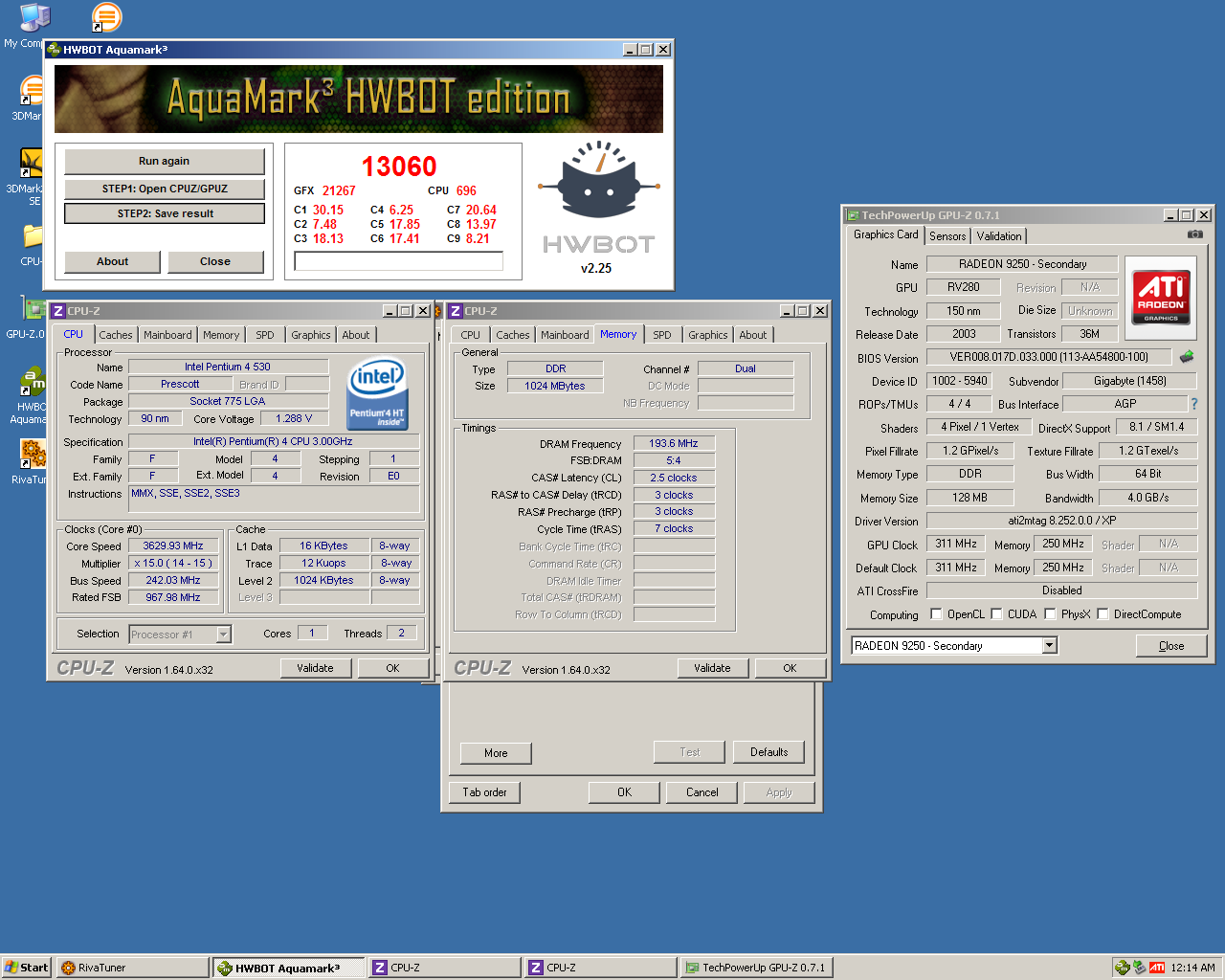Image resolution: width=1225 pixels, height=980 pixels.
Task: Expand the Processor #1 selection dropdown
Action: coord(223,635)
